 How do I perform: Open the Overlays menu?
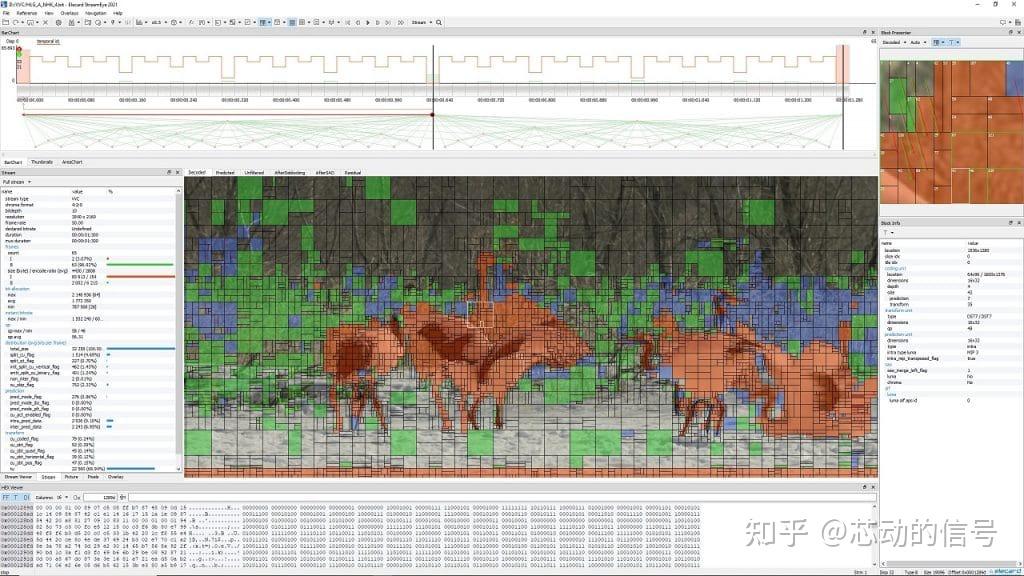(x=69, y=13)
